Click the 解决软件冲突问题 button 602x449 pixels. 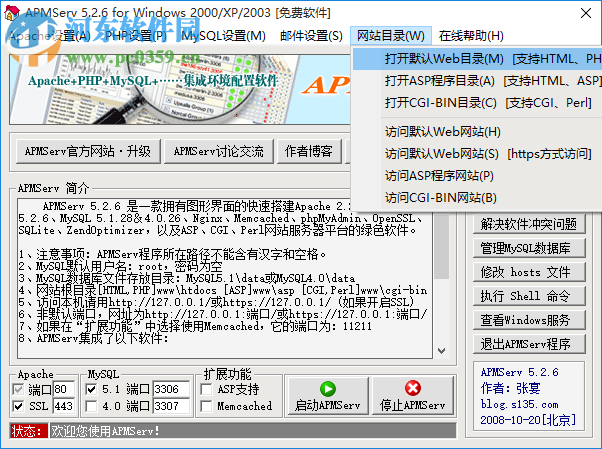[529, 224]
